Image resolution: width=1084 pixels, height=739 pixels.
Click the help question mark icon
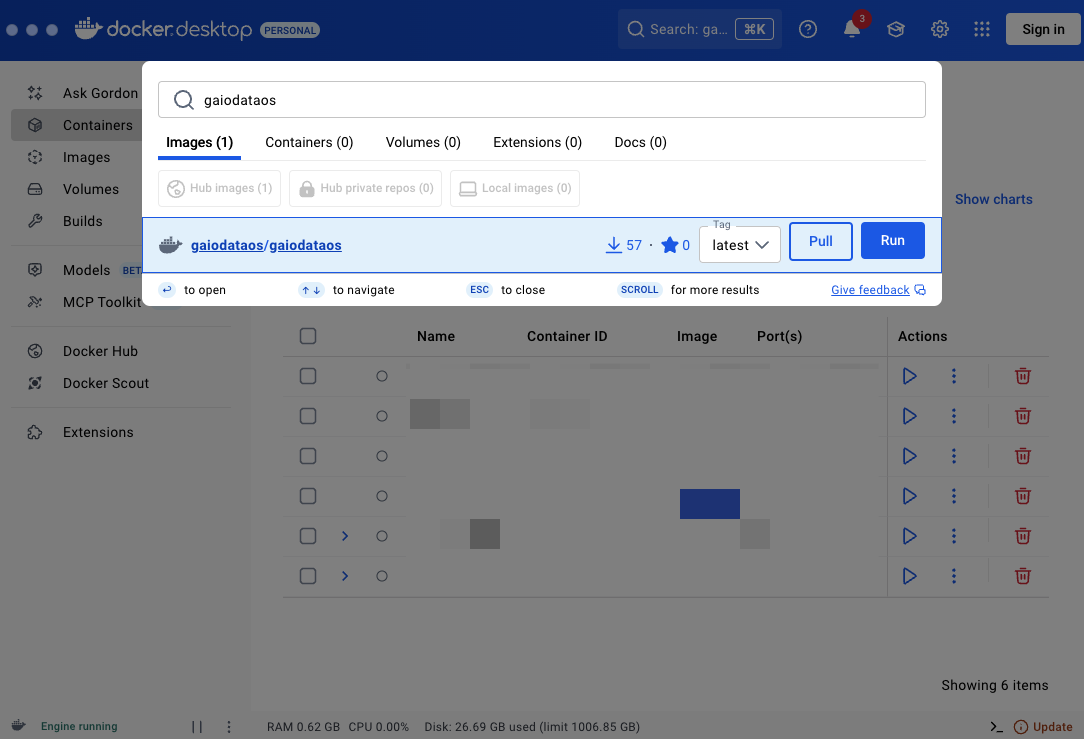point(808,29)
